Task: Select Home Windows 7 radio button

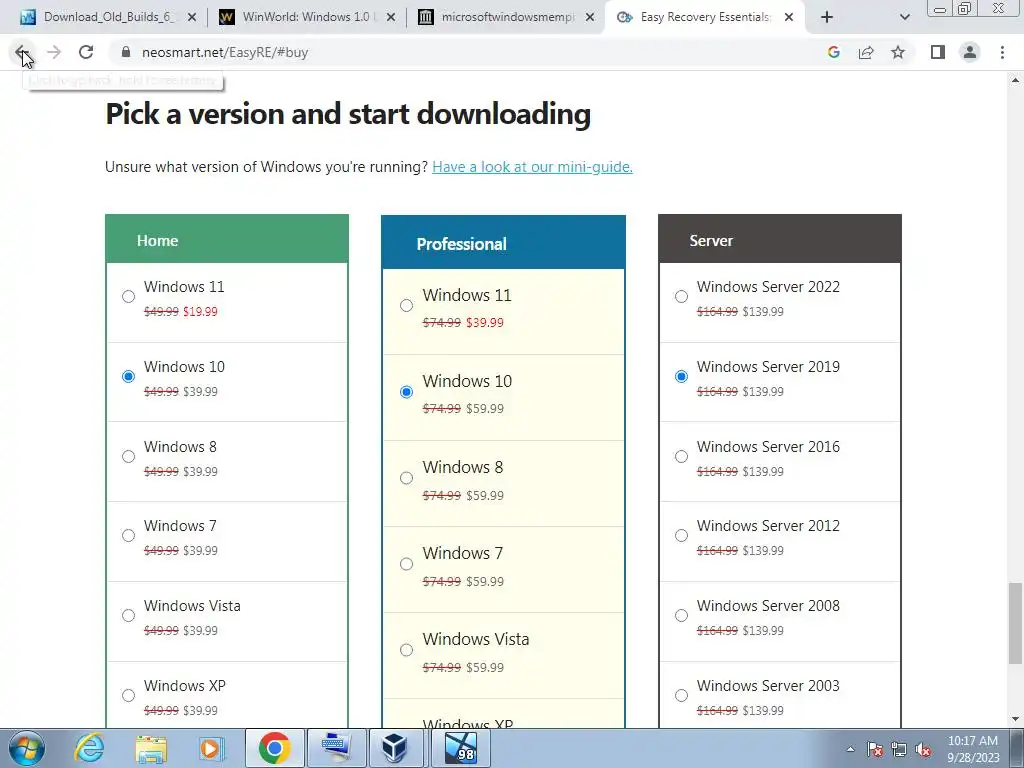Action: tap(129, 536)
